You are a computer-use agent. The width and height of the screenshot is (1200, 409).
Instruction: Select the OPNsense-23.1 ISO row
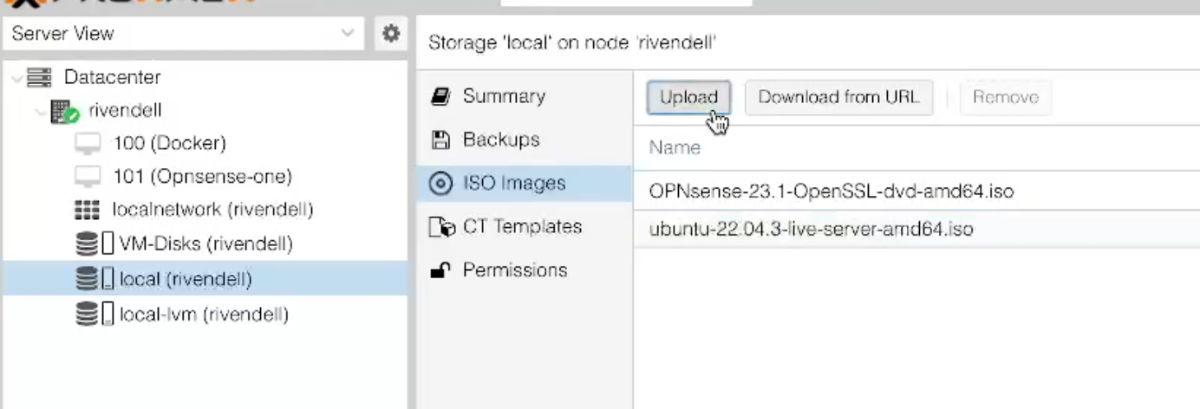[831, 190]
